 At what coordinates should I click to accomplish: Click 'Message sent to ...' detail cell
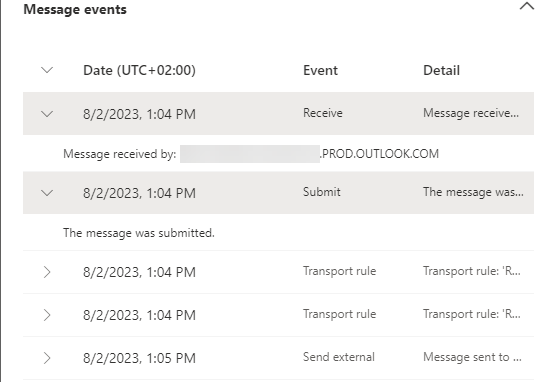coord(472,357)
